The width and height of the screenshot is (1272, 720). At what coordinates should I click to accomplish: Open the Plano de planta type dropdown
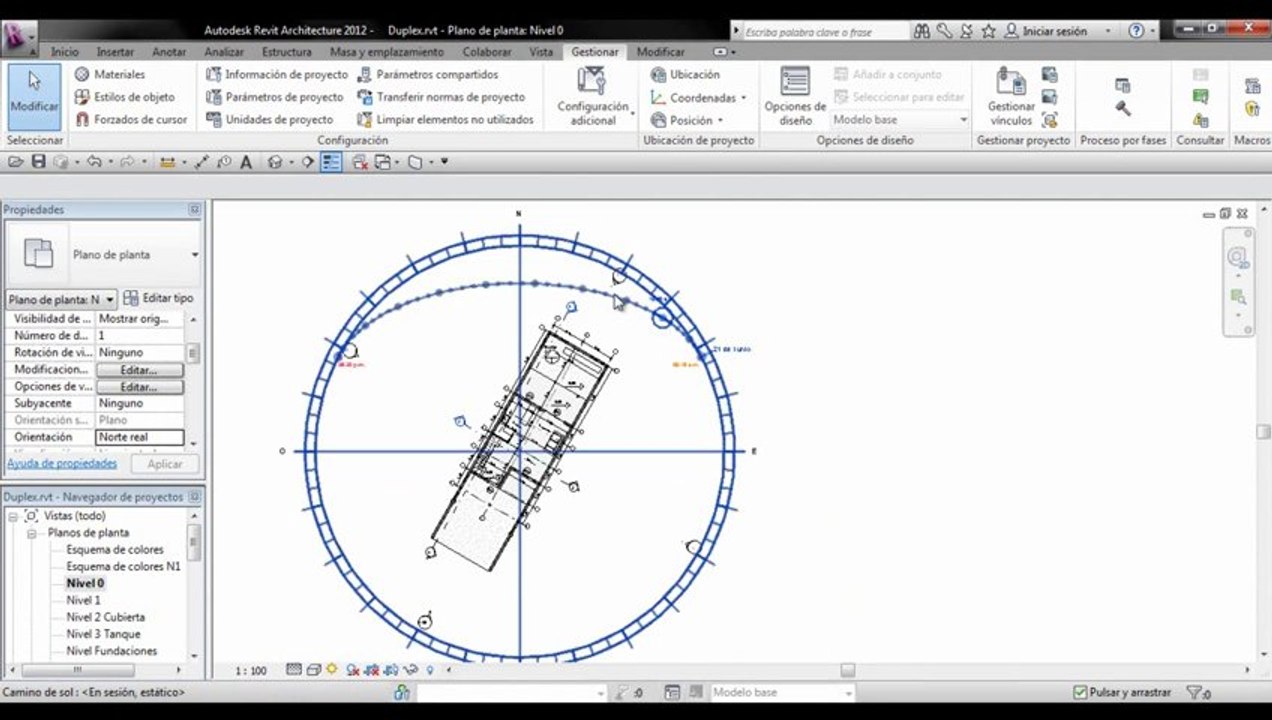tap(103, 255)
